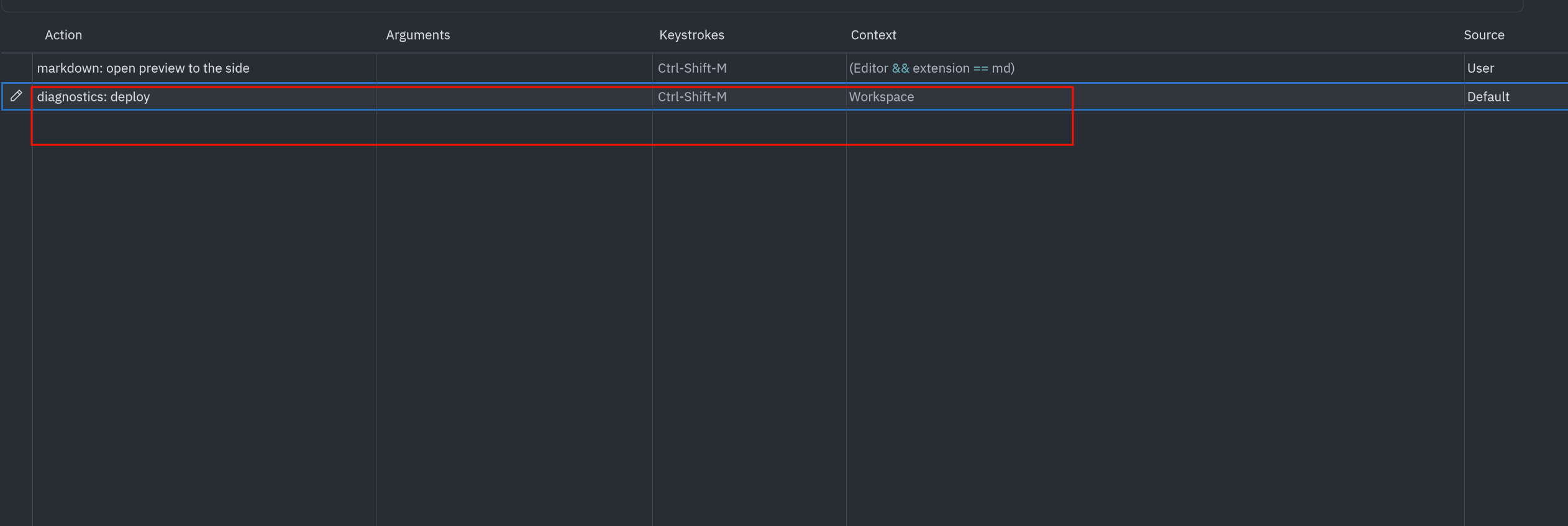Image resolution: width=1568 pixels, height=526 pixels.
Task: Click the && operator in the context expression
Action: pos(900,68)
